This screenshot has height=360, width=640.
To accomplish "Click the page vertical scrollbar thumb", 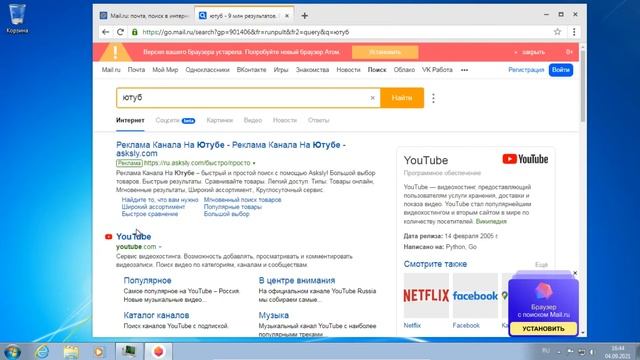I will point(582,86).
